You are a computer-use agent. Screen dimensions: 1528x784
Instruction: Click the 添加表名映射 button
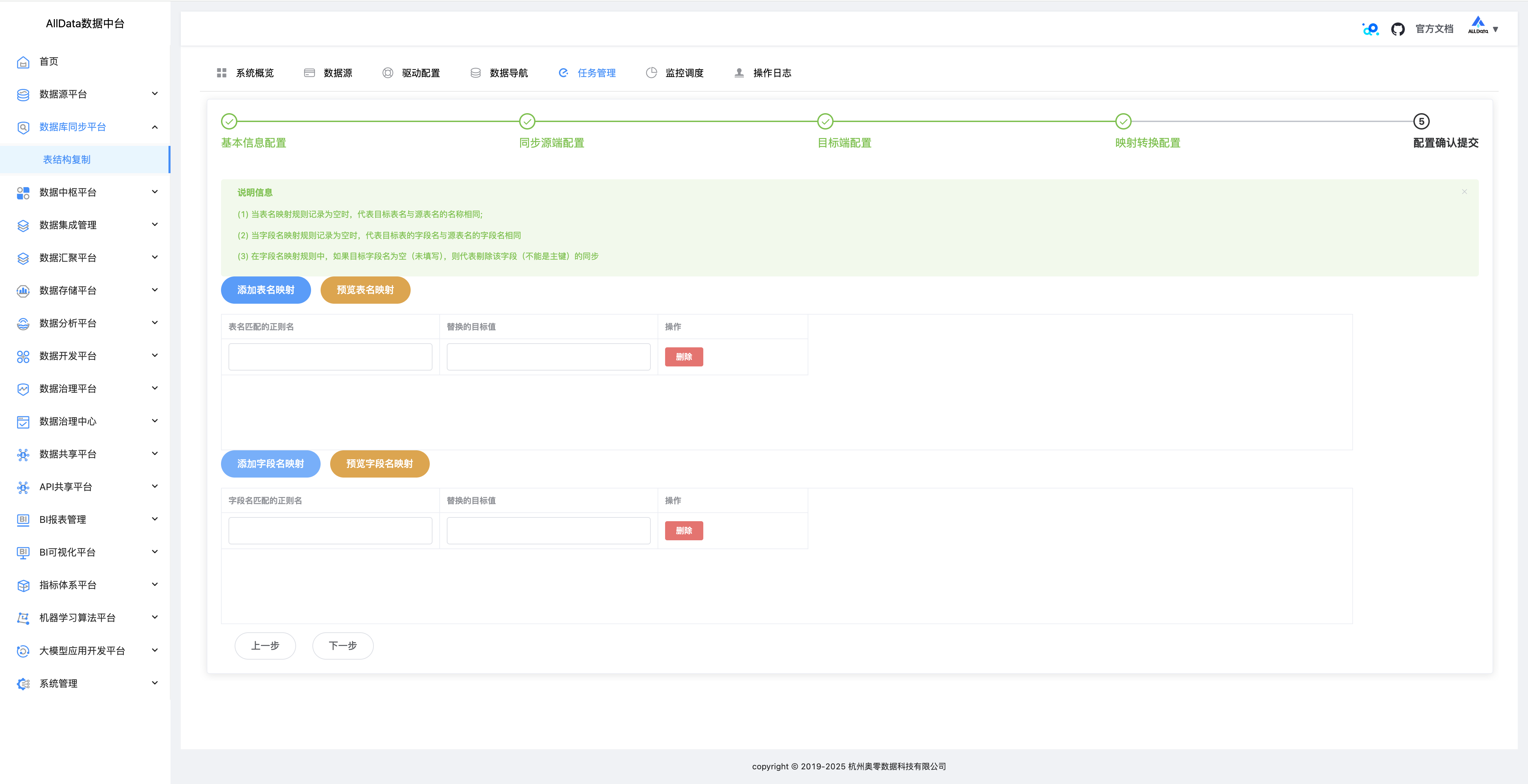point(266,290)
